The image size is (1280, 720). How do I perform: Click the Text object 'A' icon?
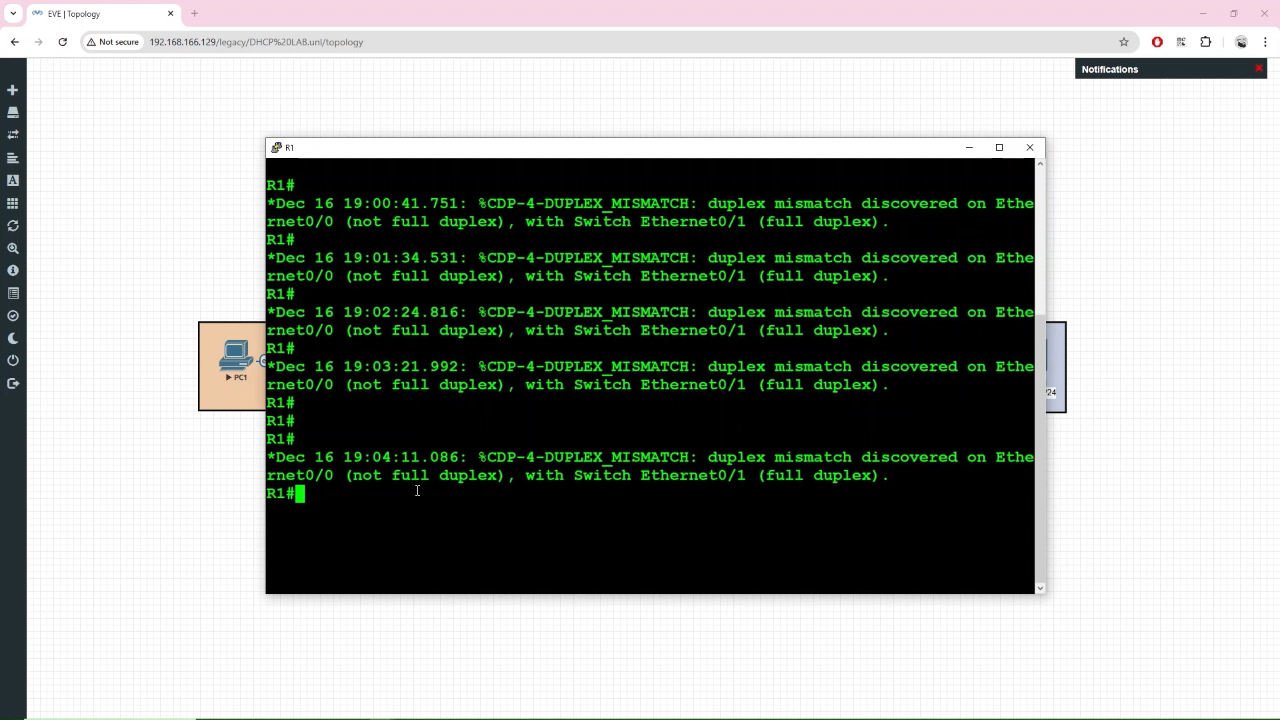pyautogui.click(x=13, y=181)
